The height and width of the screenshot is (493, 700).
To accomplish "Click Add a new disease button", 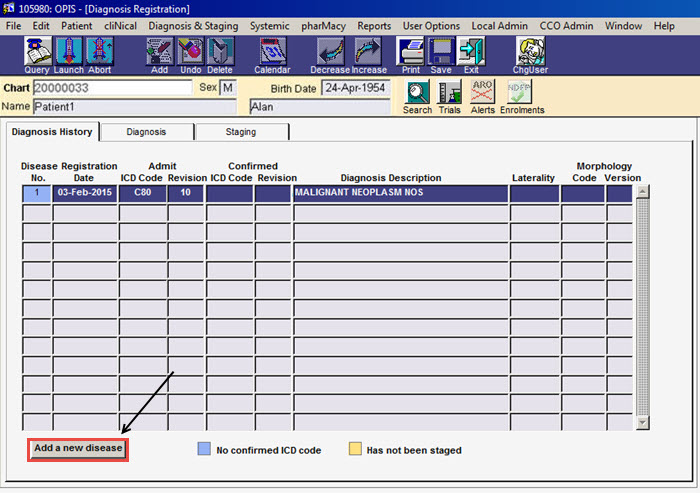I will (78, 449).
